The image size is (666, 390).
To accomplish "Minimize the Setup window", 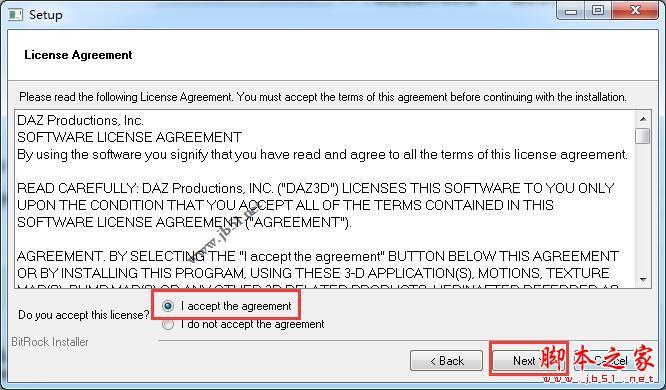I will [x=571, y=11].
